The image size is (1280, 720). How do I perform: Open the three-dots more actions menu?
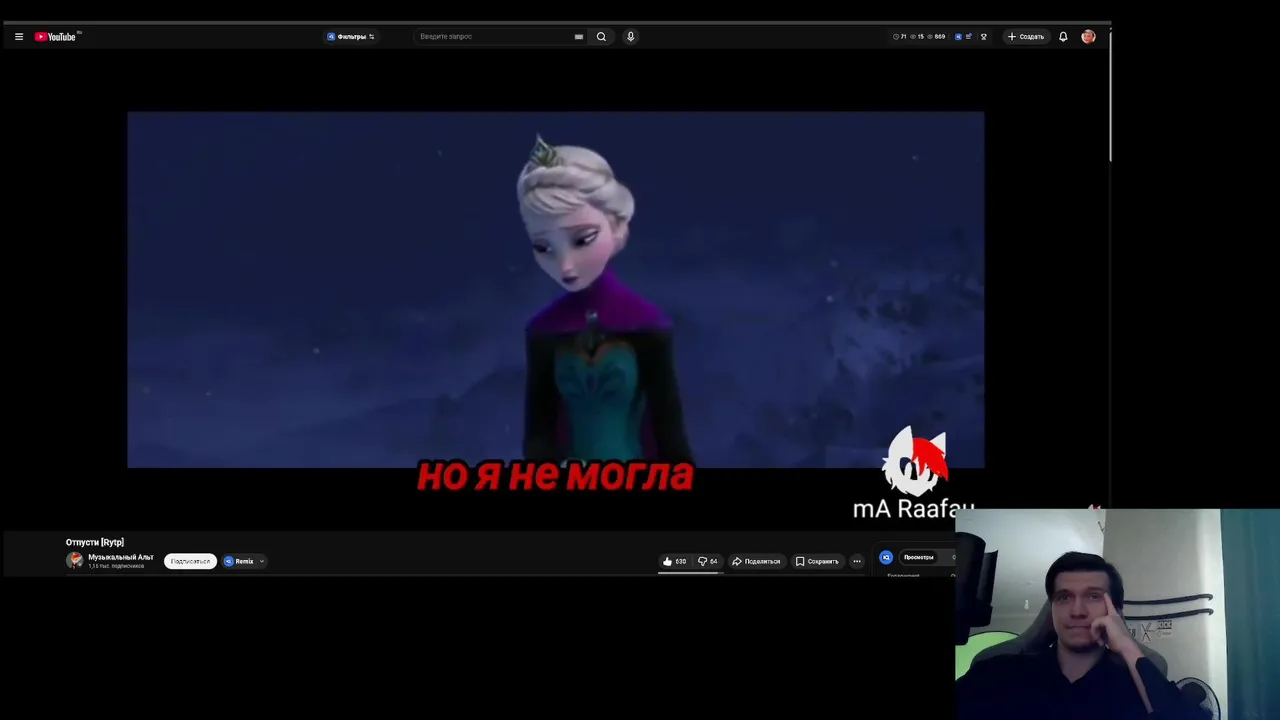[x=856, y=561]
